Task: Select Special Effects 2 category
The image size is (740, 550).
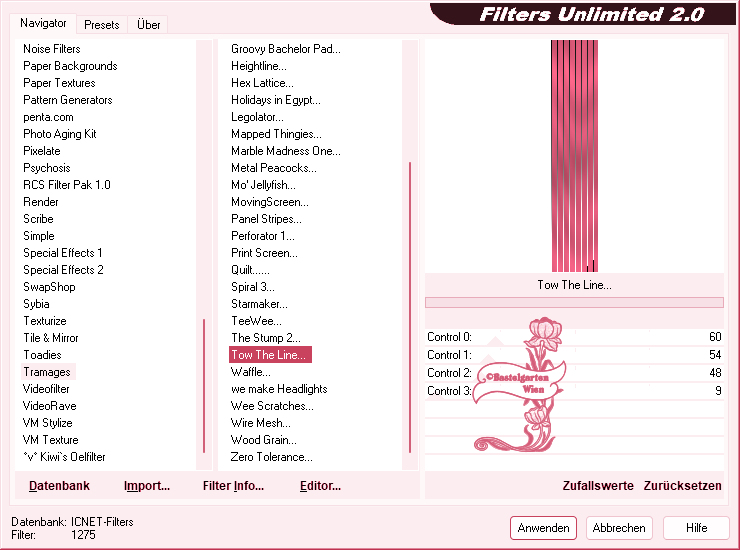Action: tap(63, 270)
